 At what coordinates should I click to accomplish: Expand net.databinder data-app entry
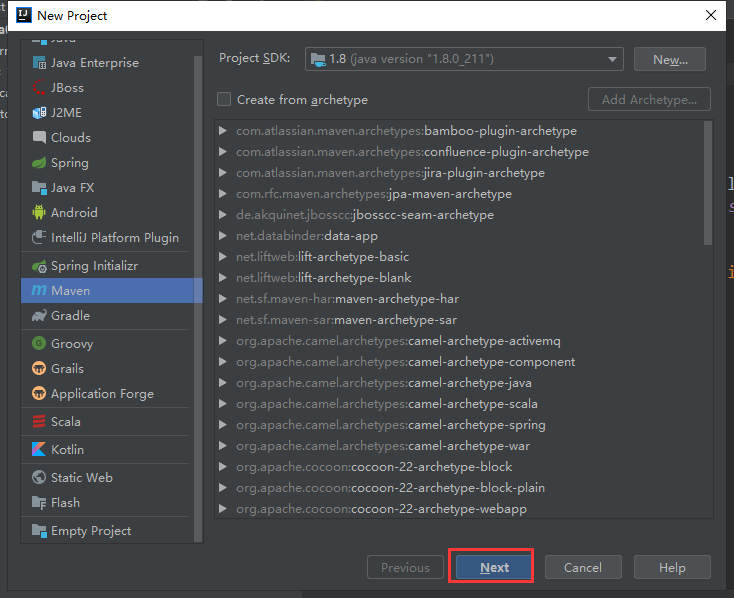(x=223, y=236)
